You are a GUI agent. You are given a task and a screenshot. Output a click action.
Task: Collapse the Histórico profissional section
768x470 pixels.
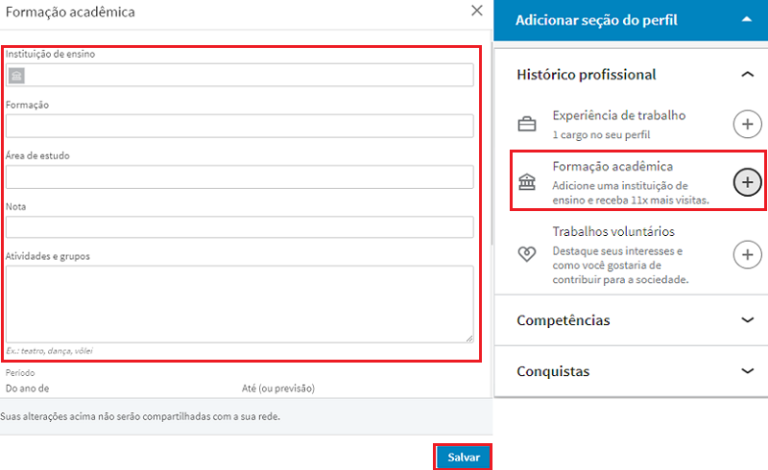click(x=746, y=74)
